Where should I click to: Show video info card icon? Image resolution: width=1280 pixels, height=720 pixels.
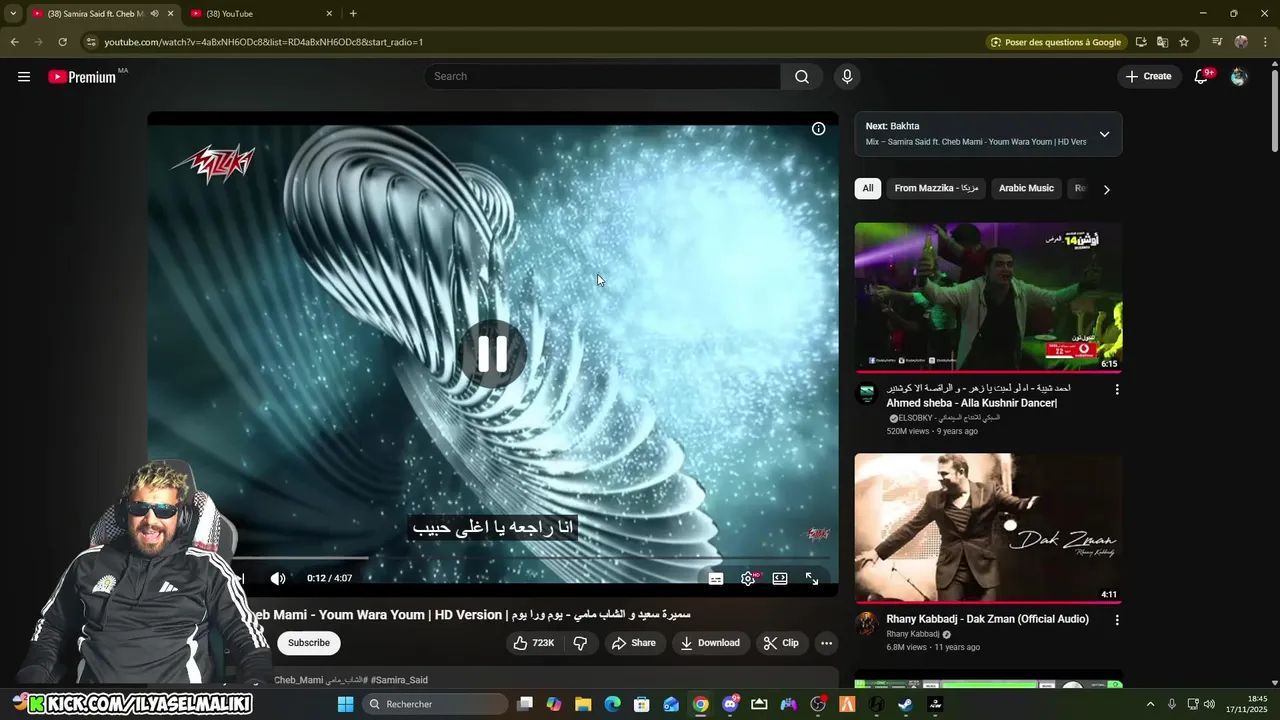tap(818, 129)
